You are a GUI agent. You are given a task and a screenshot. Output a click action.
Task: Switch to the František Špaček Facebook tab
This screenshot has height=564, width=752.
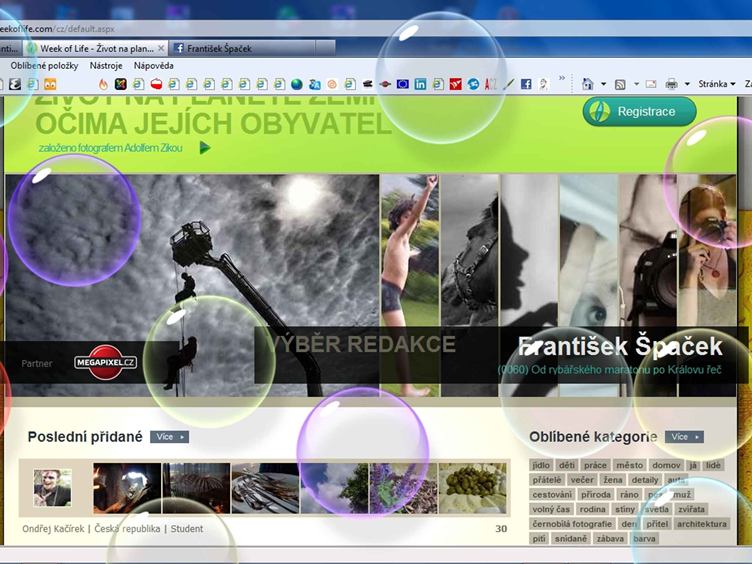pyautogui.click(x=242, y=48)
